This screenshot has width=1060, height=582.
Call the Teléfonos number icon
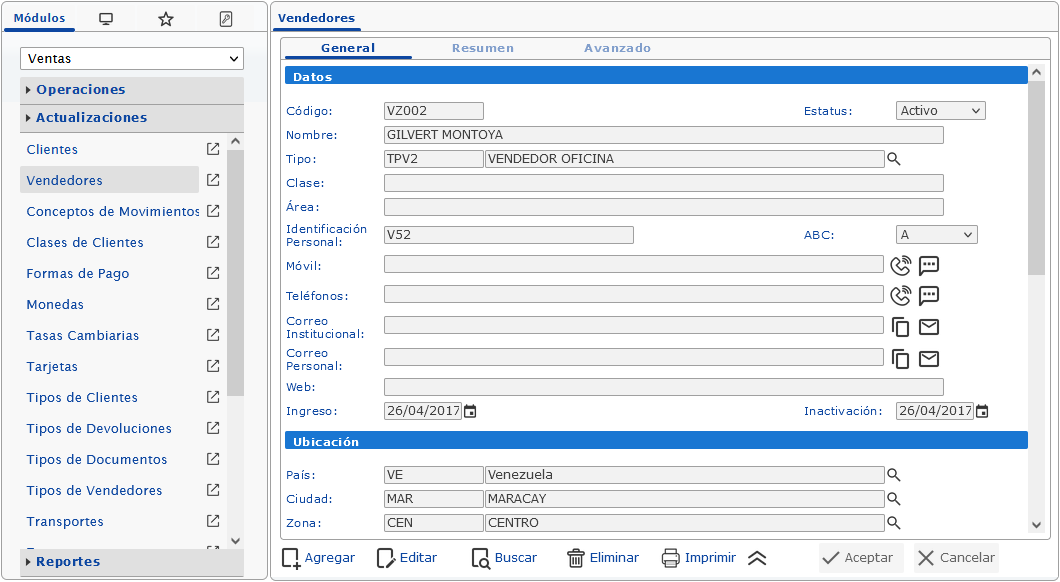[900, 295]
